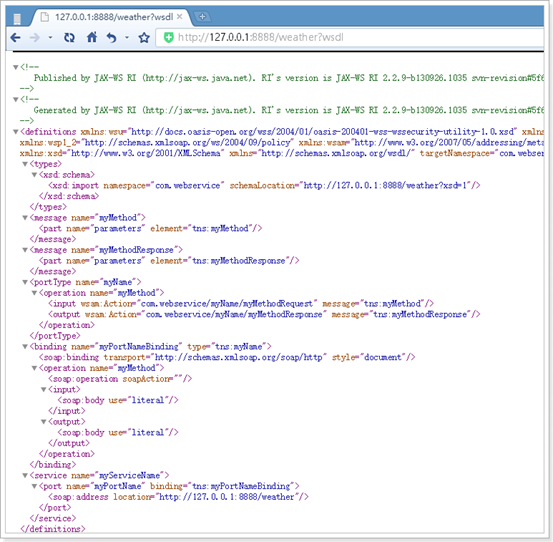Click the closing </binding> tag
This screenshot has height=542, width=553.
(53, 465)
